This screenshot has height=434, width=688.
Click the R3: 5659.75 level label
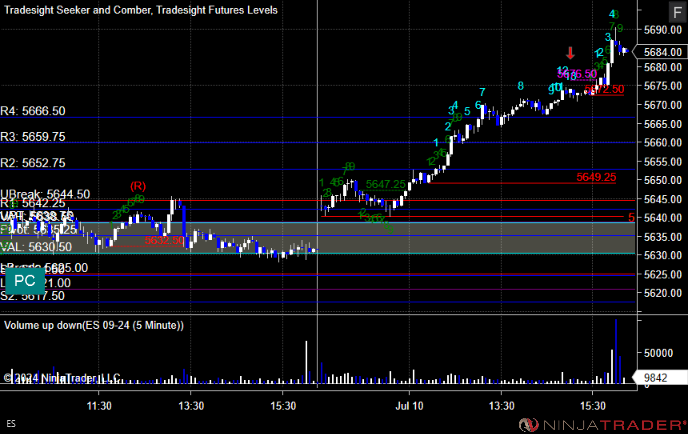tap(33, 136)
